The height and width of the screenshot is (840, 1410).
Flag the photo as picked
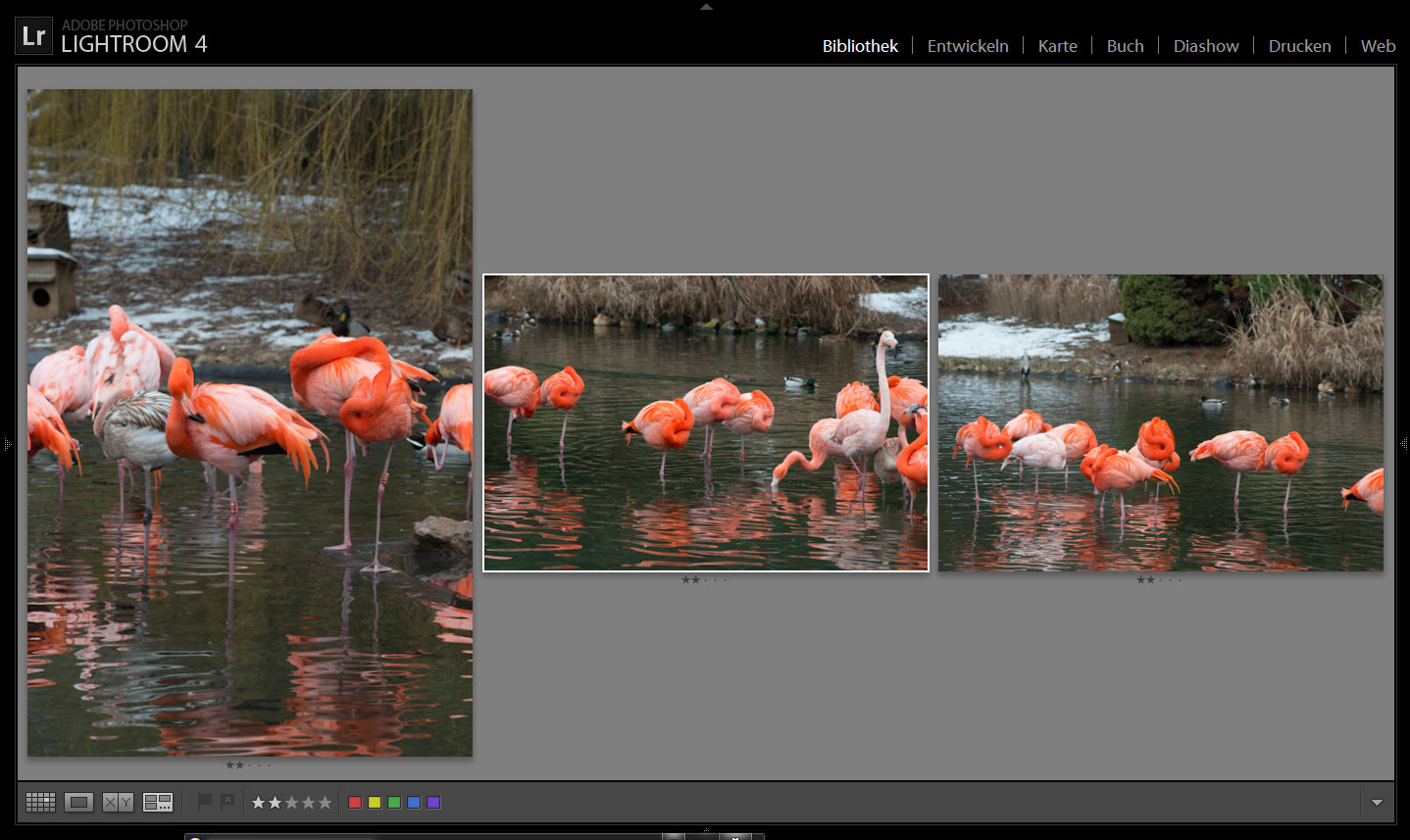pos(205,802)
